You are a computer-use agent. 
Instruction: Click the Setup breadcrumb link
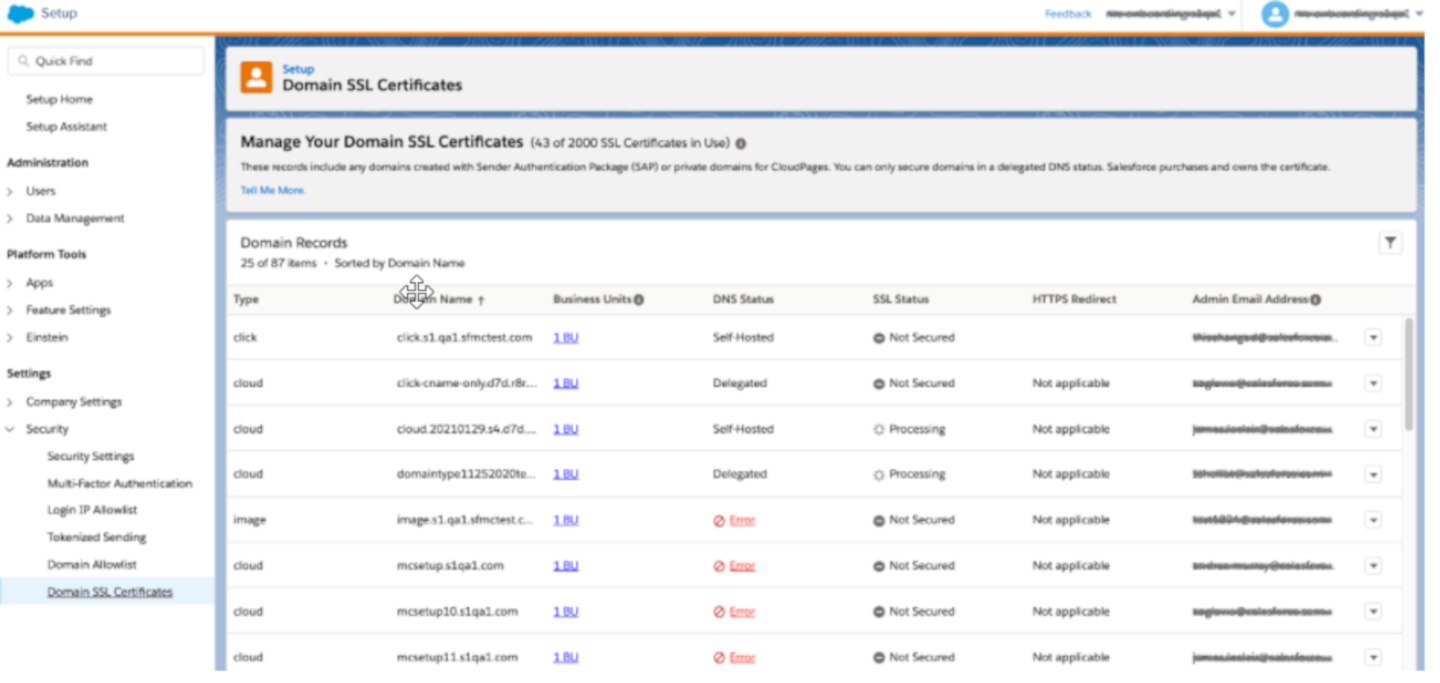coord(298,69)
